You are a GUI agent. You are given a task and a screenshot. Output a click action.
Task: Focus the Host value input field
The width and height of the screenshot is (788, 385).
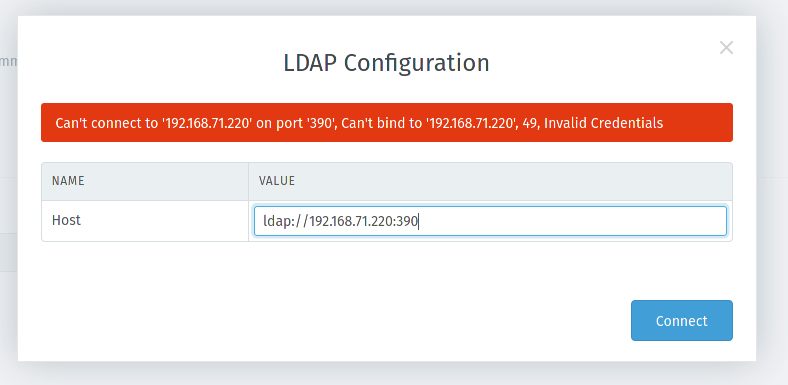click(x=490, y=221)
